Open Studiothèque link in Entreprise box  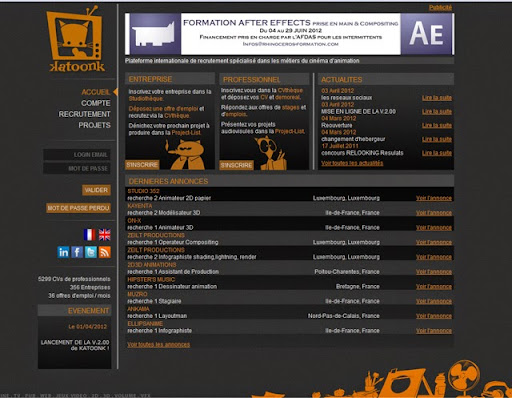click(x=146, y=99)
